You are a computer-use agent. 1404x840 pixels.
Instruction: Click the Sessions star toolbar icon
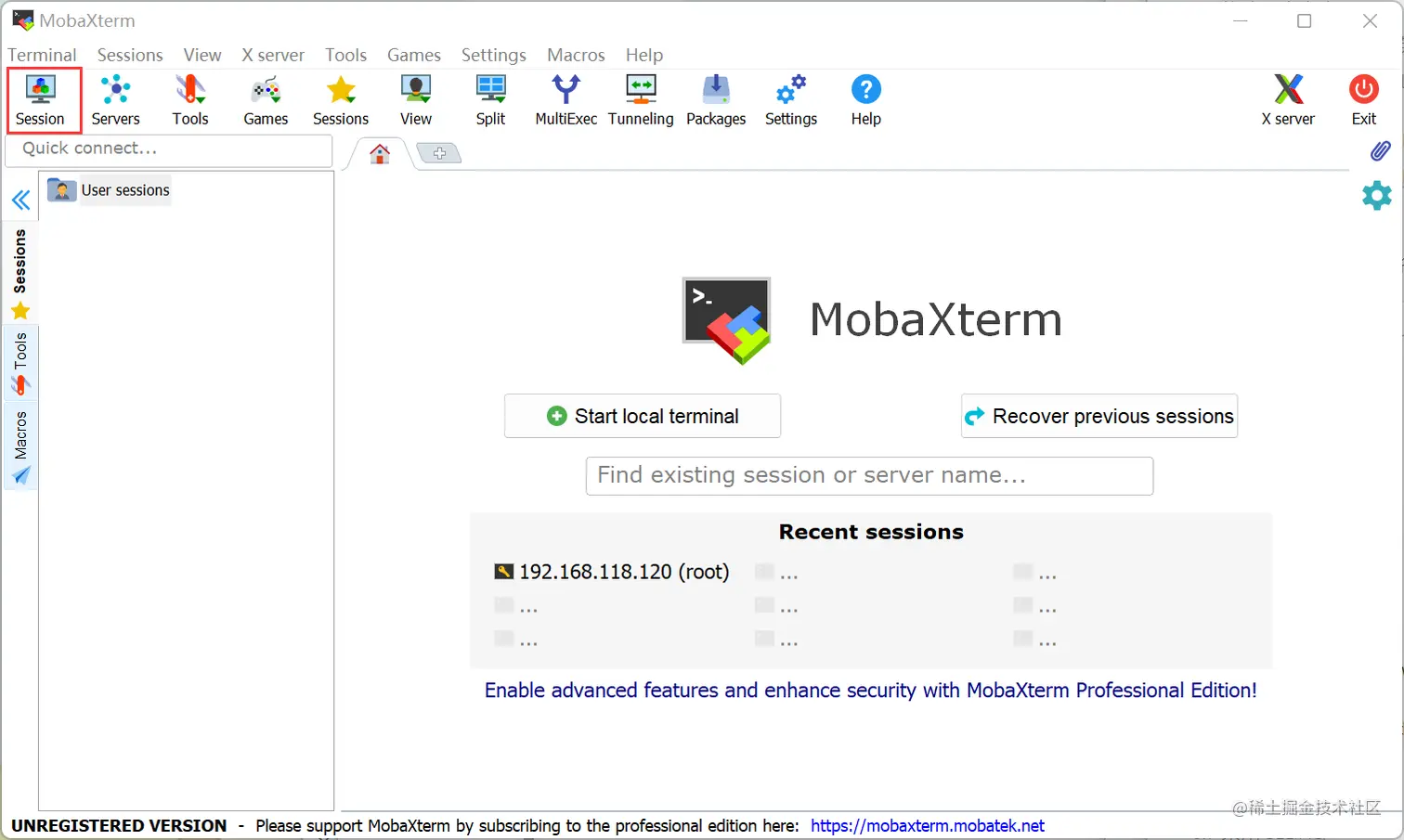(341, 100)
